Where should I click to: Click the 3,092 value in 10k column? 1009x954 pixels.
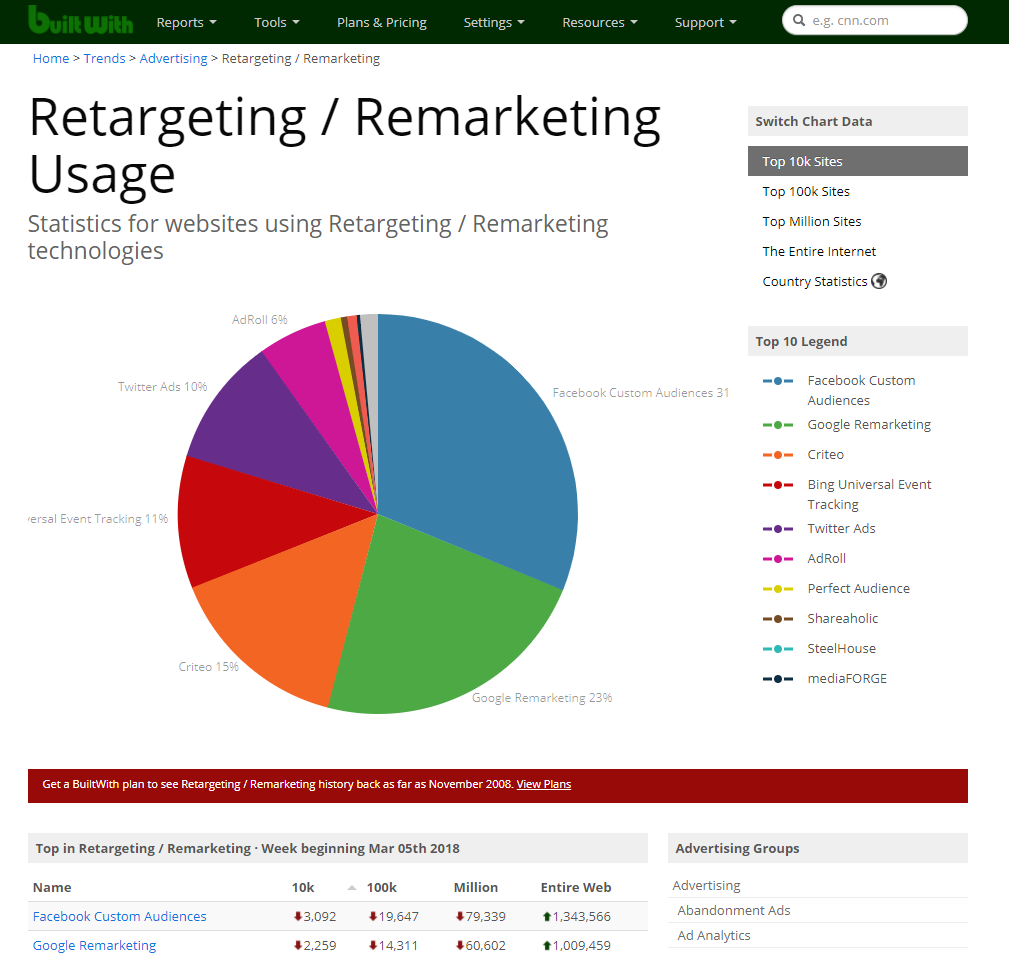320,916
